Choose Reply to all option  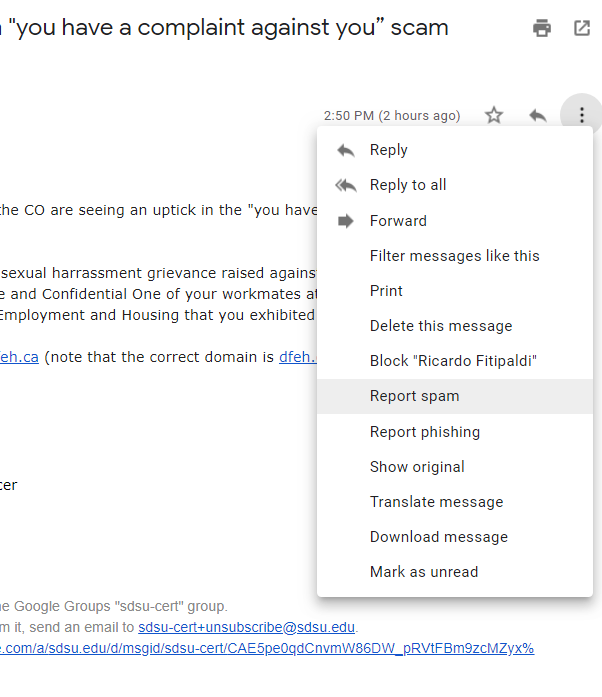pyautogui.click(x=408, y=185)
